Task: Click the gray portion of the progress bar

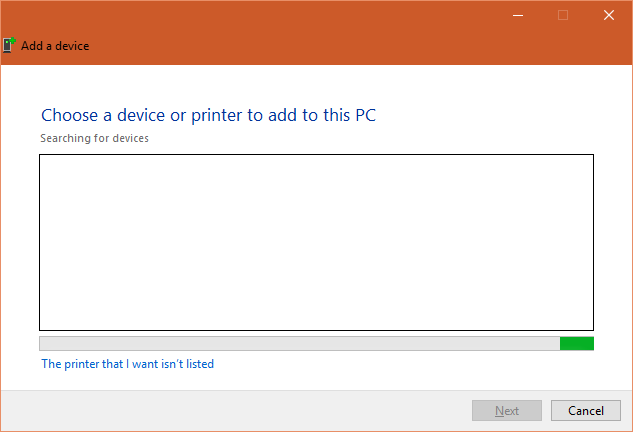Action: click(x=300, y=343)
